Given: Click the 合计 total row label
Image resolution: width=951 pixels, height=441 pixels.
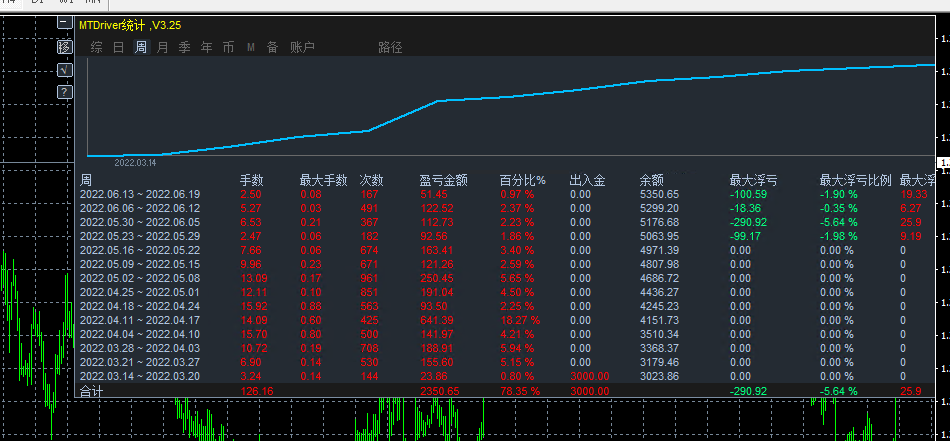Looking at the screenshot, I should click(x=92, y=391).
